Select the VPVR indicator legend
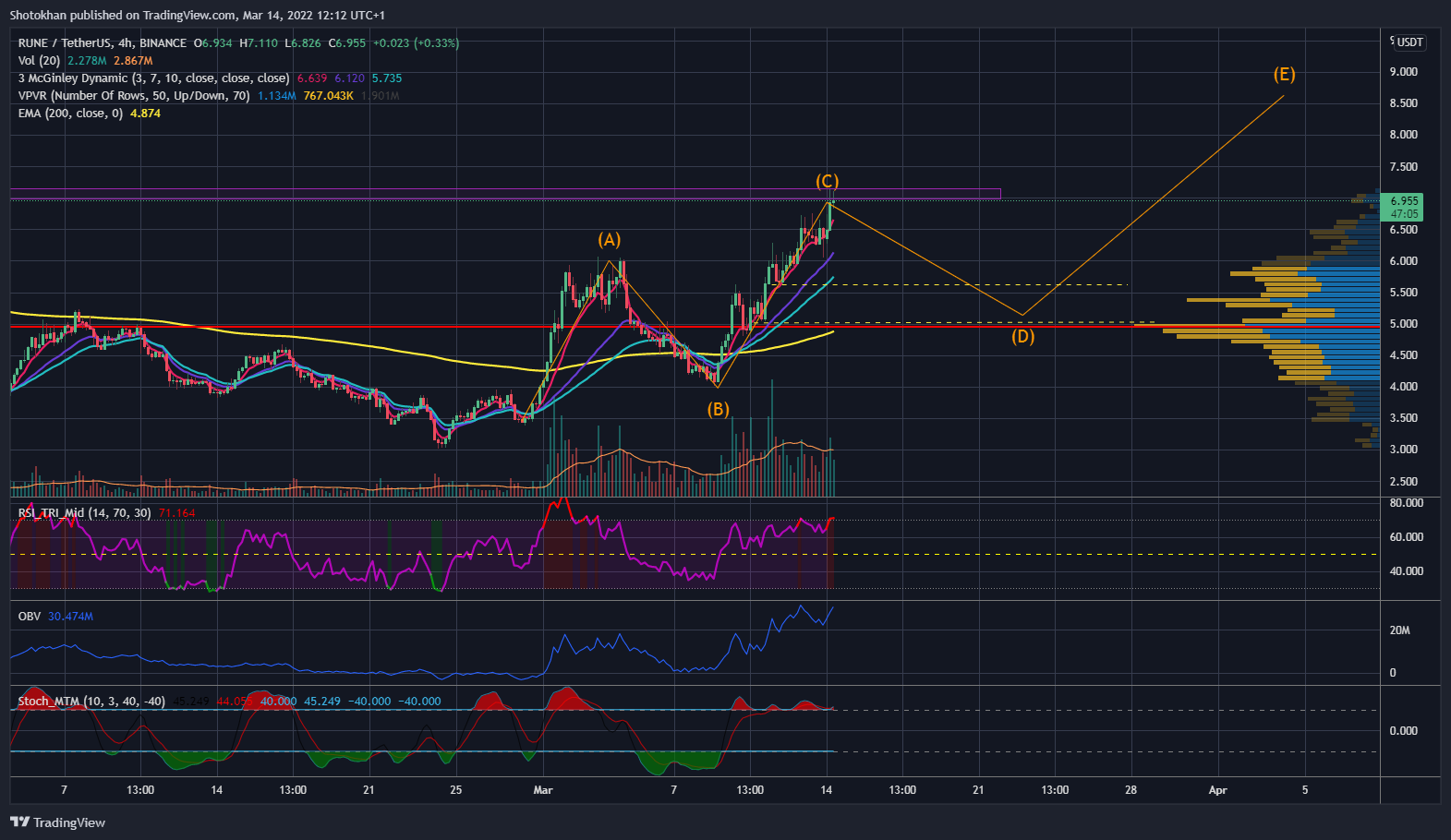 pyautogui.click(x=134, y=96)
